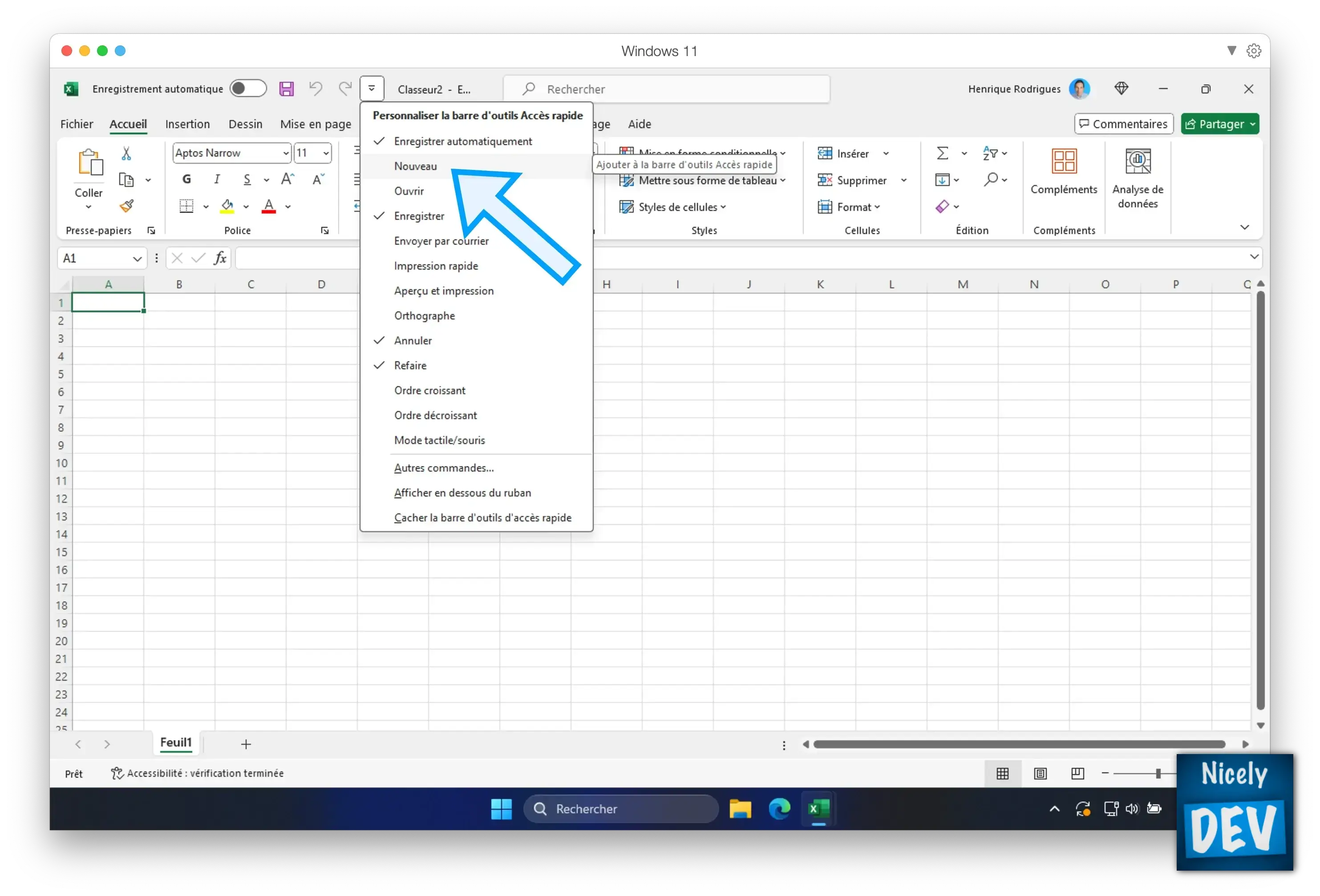
Task: Click the Find magnifier icon in Édition
Action: coord(991,179)
